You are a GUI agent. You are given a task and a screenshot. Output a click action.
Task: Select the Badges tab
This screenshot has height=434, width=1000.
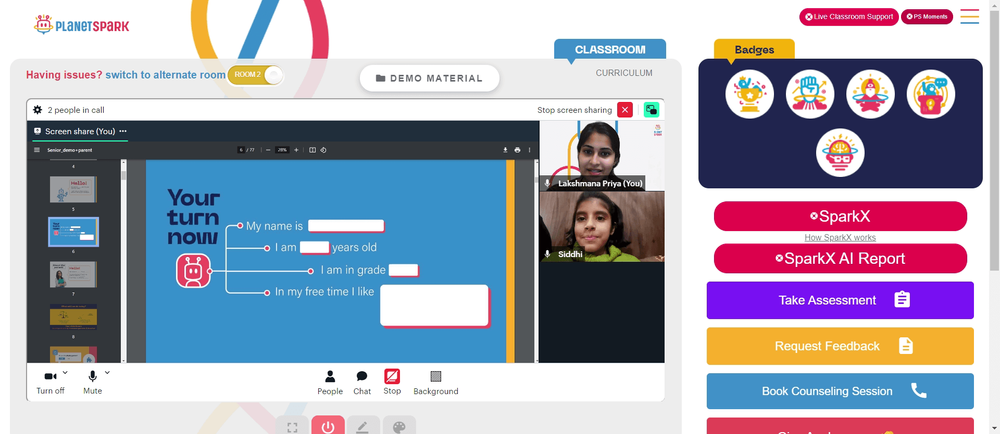(x=754, y=50)
